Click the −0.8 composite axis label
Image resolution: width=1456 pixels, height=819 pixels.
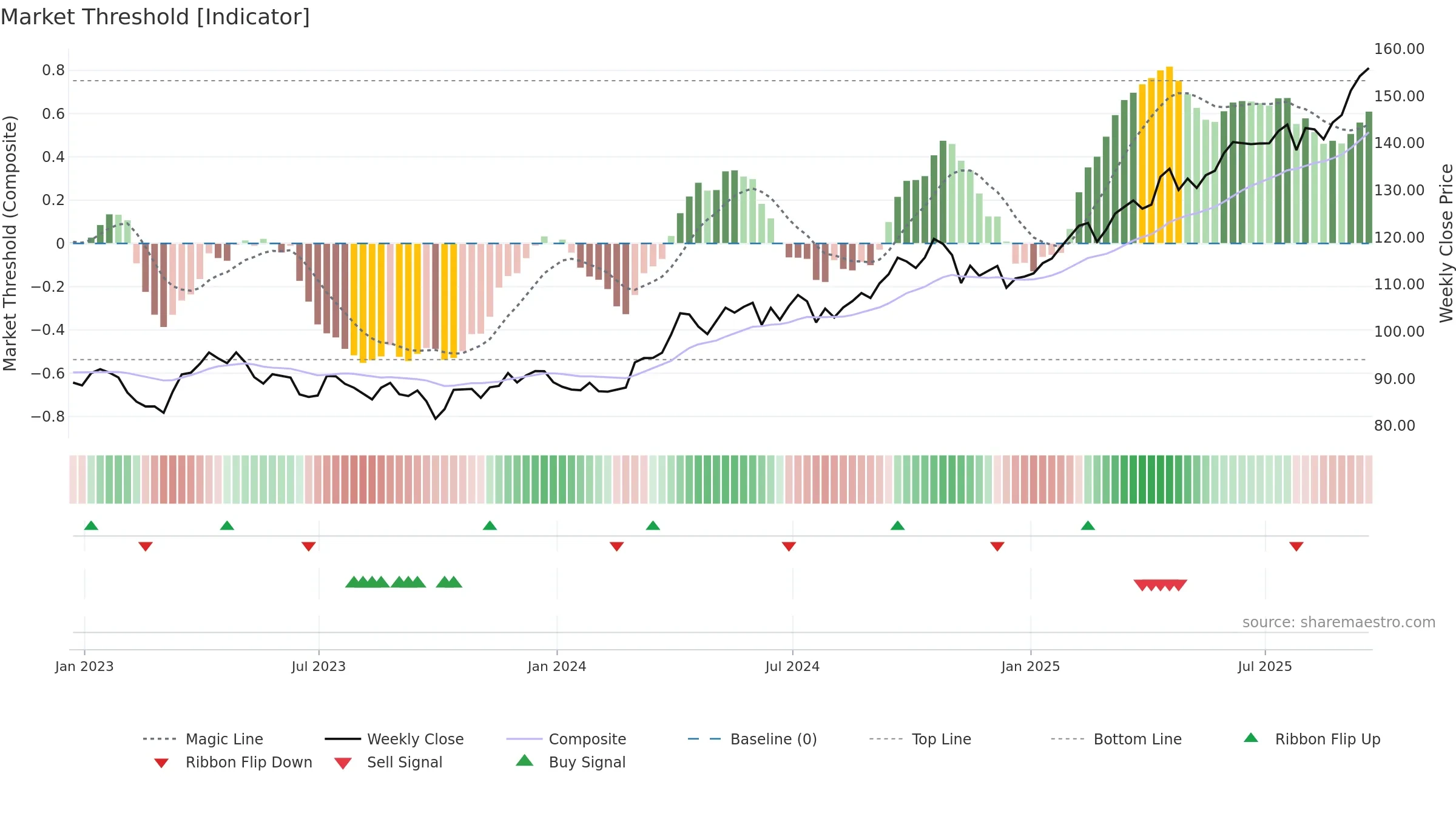(47, 417)
